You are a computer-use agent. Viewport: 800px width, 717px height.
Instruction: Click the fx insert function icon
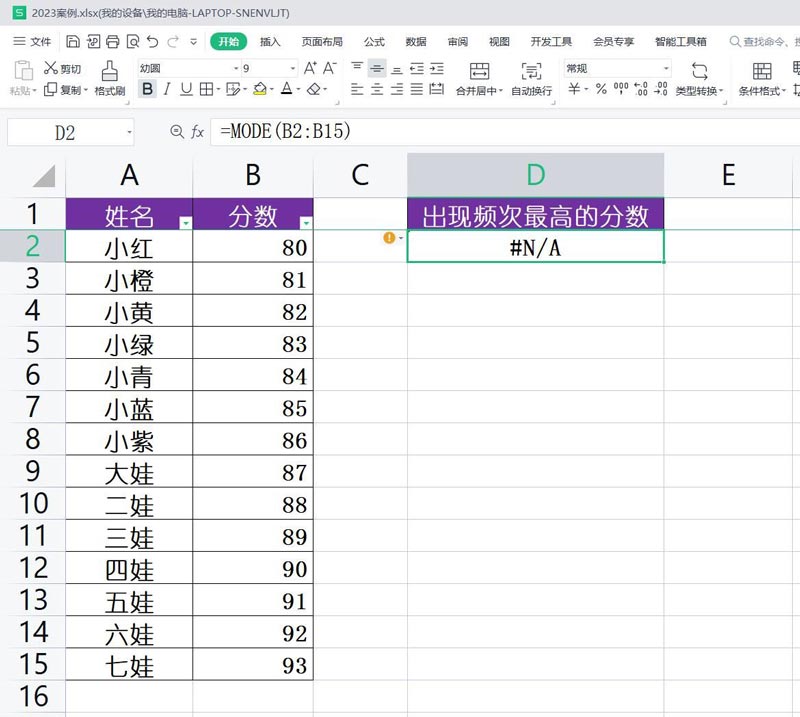coord(198,132)
